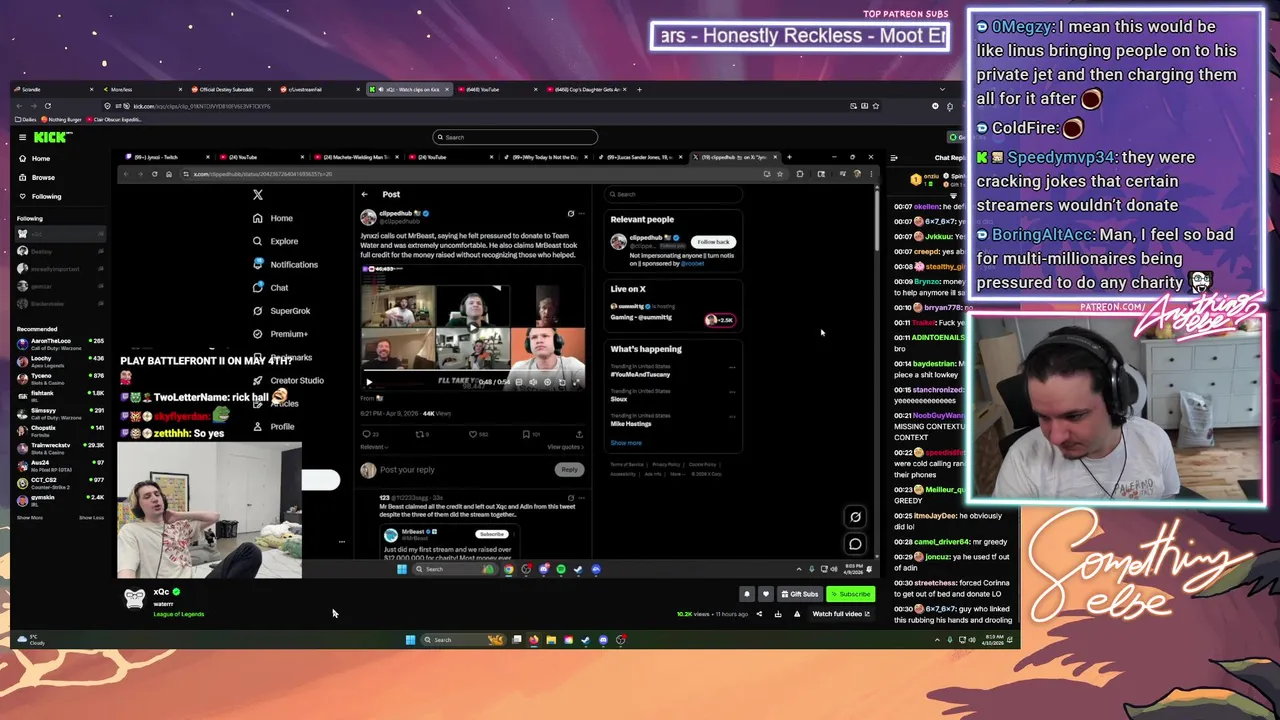Open Relevant replies sort dropdown

coord(375,447)
